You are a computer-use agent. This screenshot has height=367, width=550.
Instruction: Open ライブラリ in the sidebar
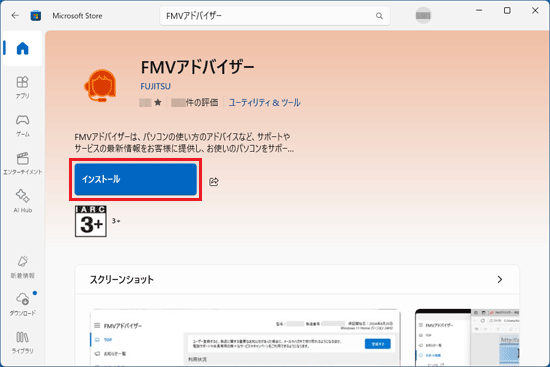tap(22, 342)
